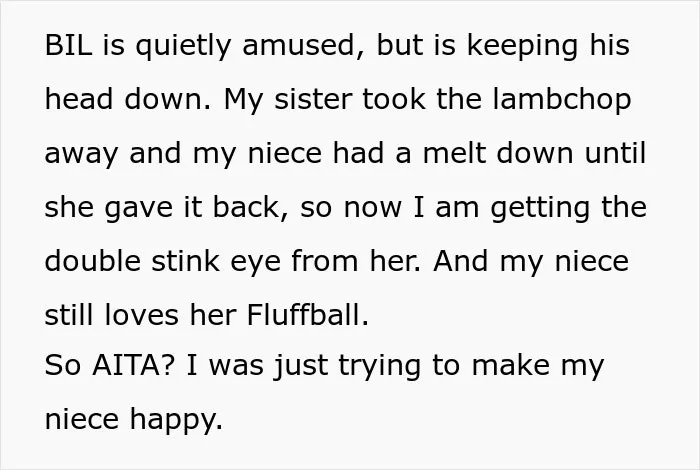Click the word "make" in seventh line
The height and width of the screenshot is (470, 700).
pos(511,365)
